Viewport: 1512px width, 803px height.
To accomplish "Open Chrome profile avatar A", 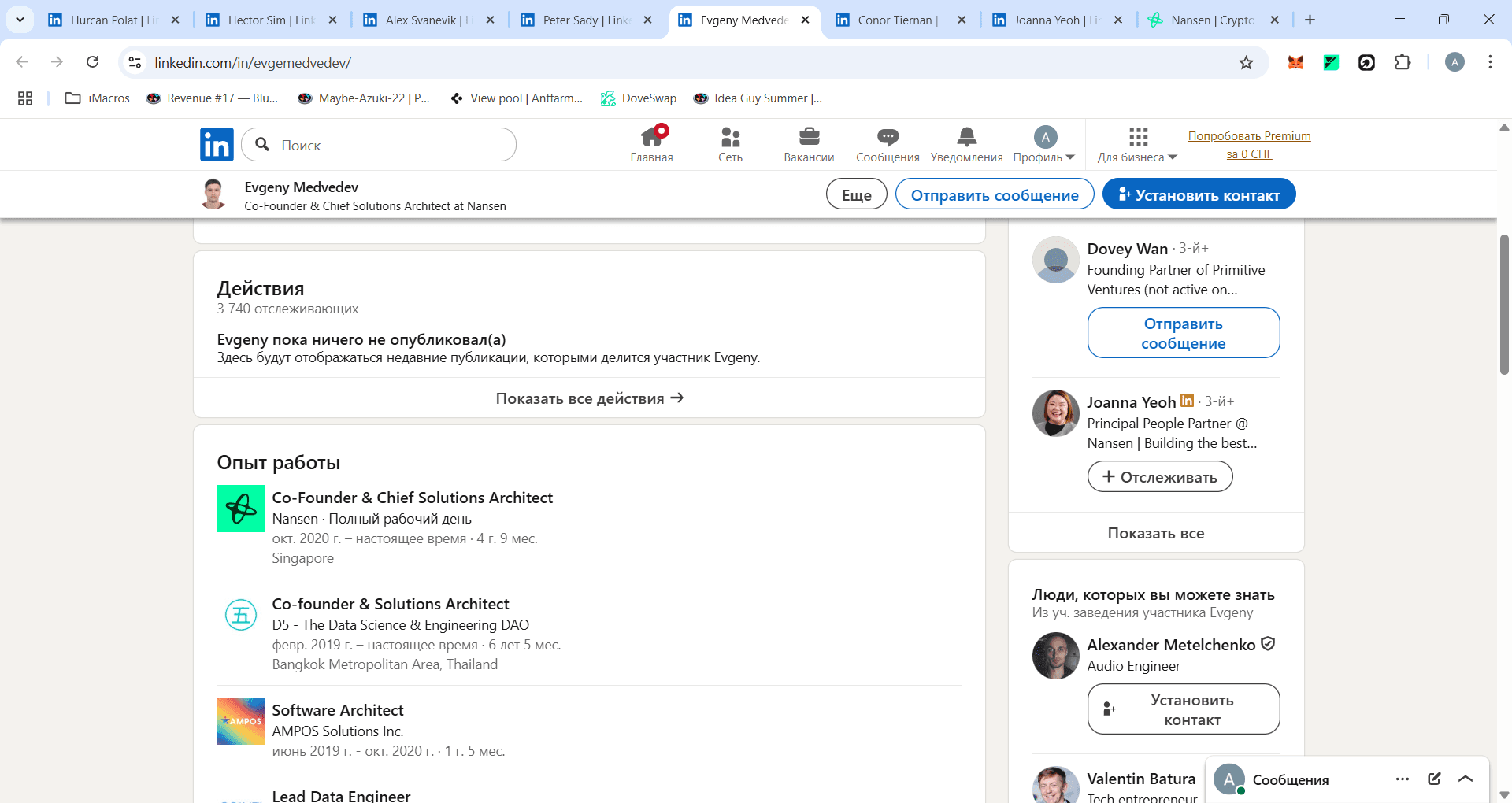I will (1455, 62).
